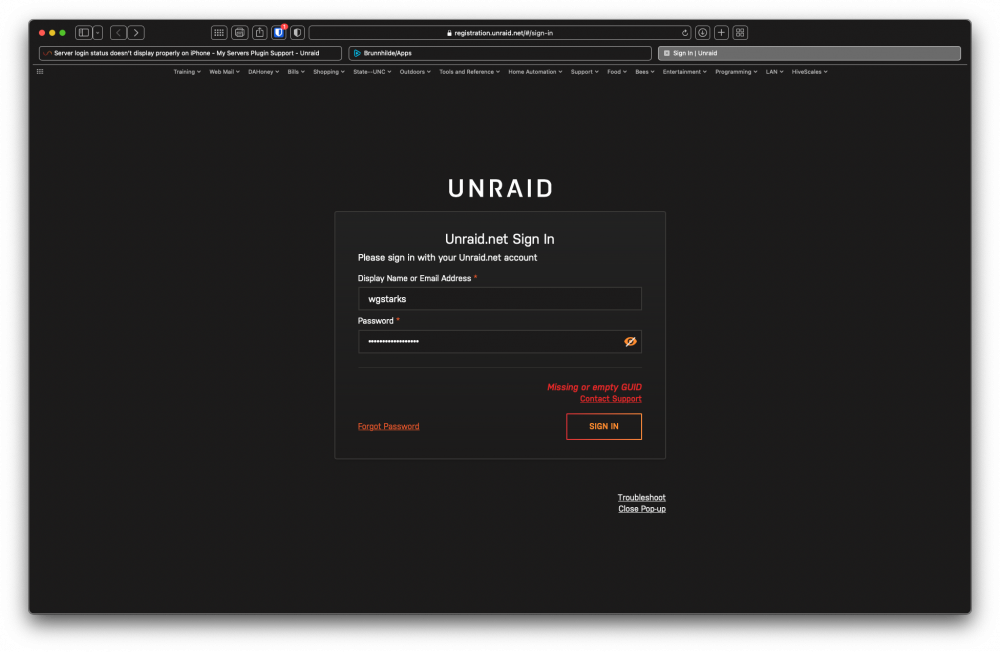This screenshot has height=652, width=1000.
Task: Switch to the Server login status tab
Action: [x=190, y=54]
